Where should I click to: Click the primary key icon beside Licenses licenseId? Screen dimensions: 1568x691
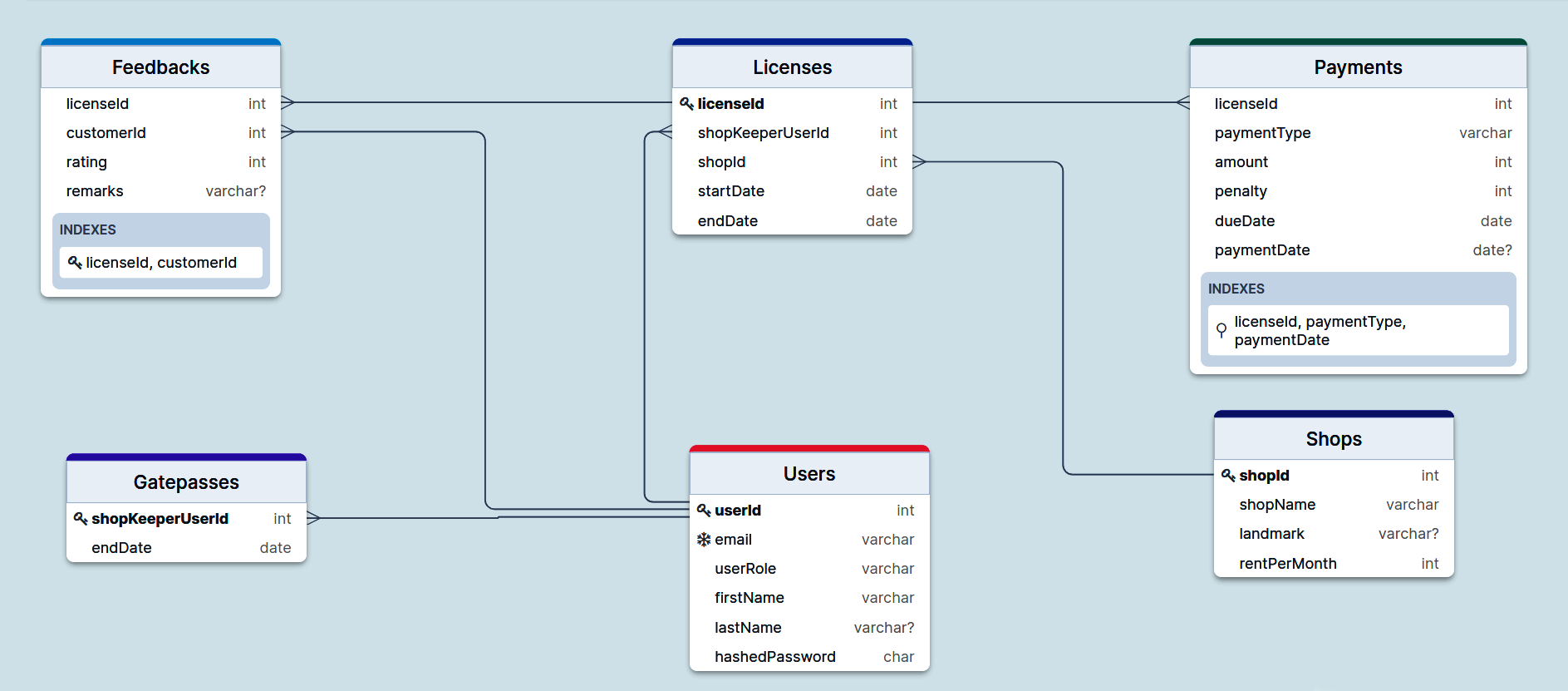(686, 104)
